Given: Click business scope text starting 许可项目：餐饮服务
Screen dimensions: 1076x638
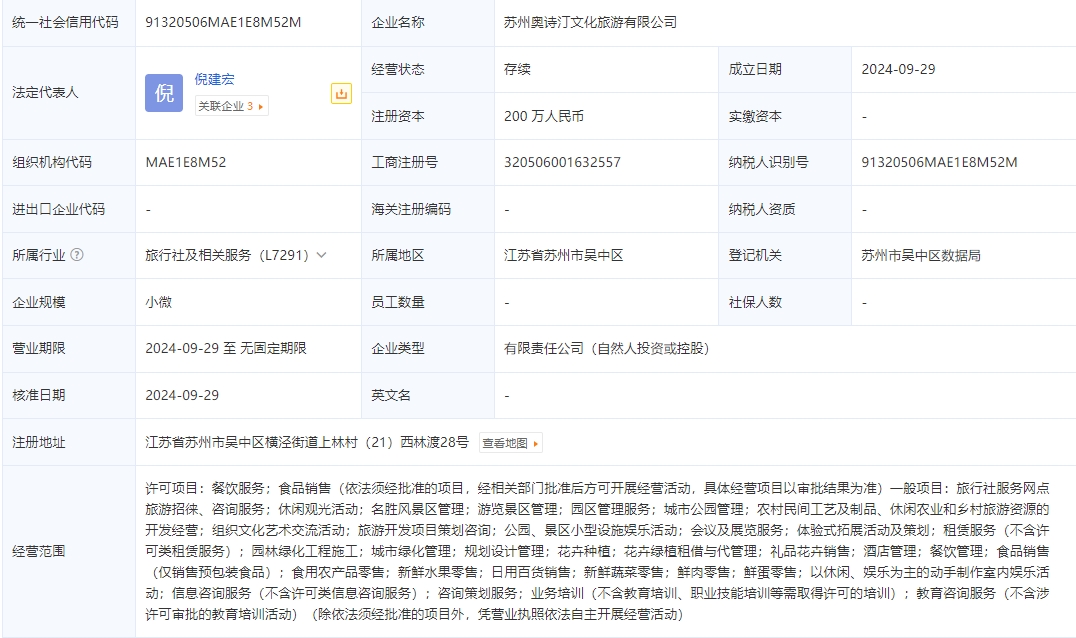Looking at the screenshot, I should (x=597, y=551).
